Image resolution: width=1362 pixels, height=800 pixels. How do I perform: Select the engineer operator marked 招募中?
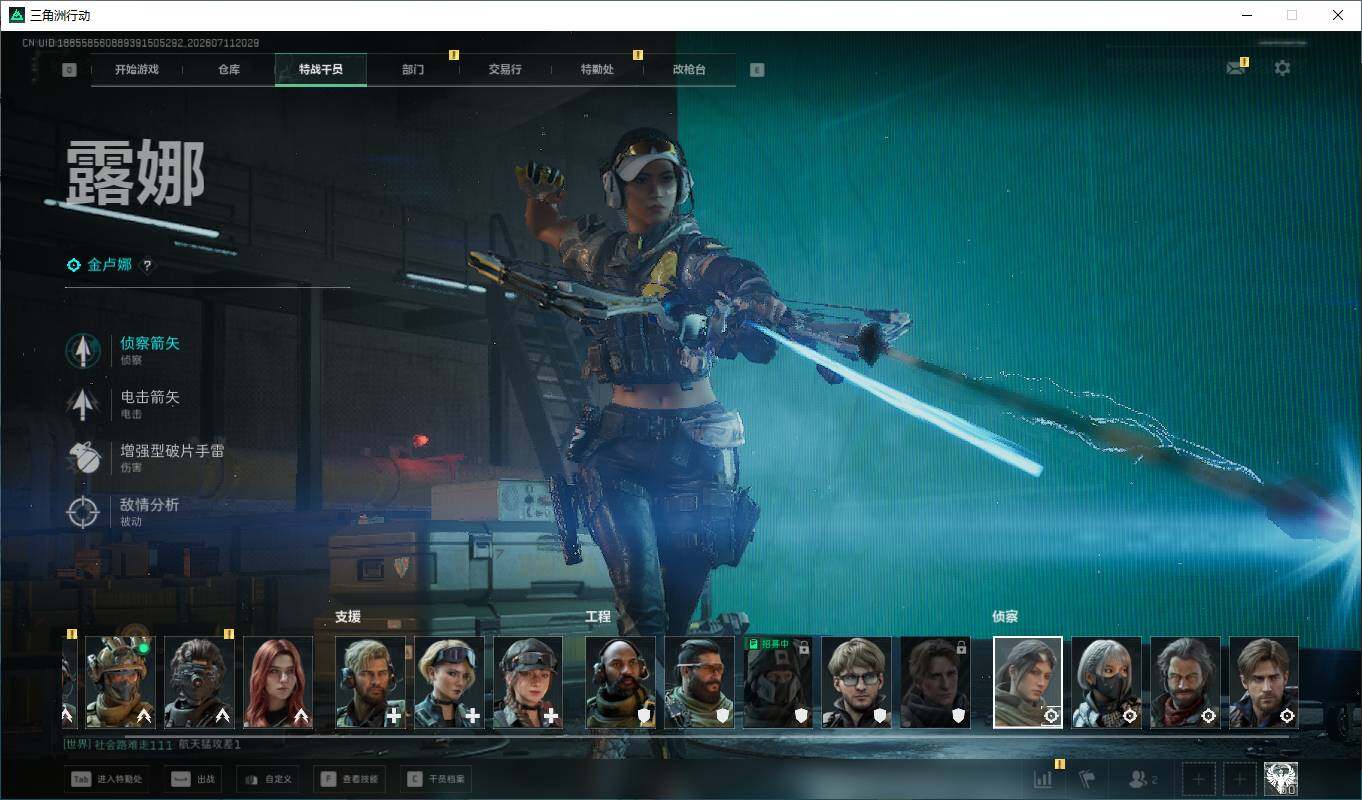[778, 682]
